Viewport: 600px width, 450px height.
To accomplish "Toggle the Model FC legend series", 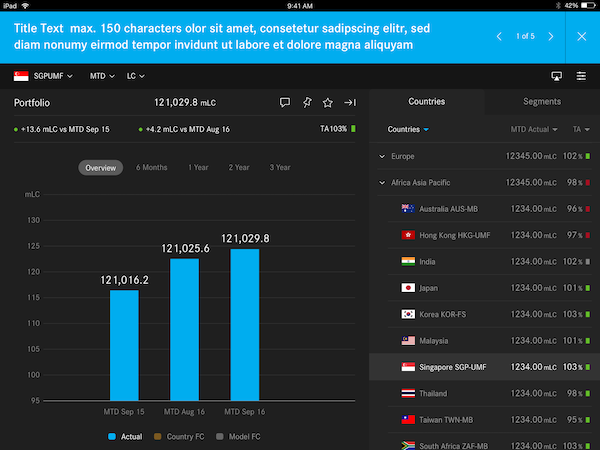I will [x=238, y=437].
